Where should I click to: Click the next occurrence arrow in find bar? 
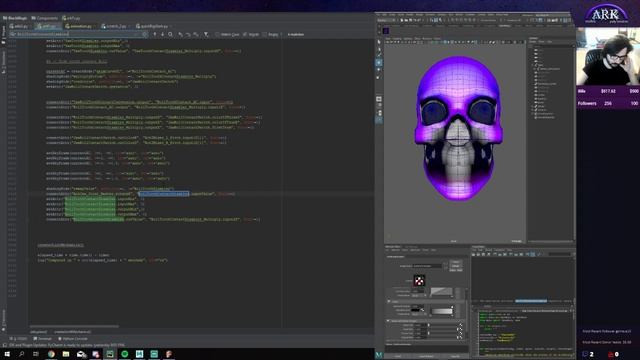click(162, 34)
